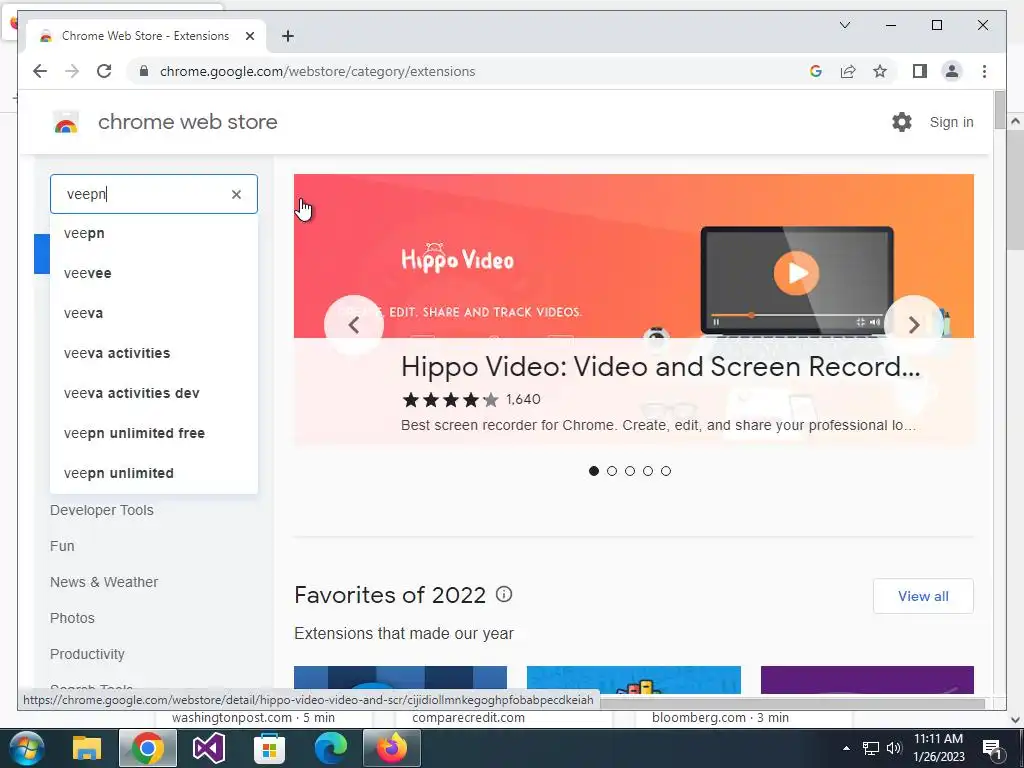The height and width of the screenshot is (768, 1024).
Task: Show next banner with right chevron
Action: (x=914, y=325)
